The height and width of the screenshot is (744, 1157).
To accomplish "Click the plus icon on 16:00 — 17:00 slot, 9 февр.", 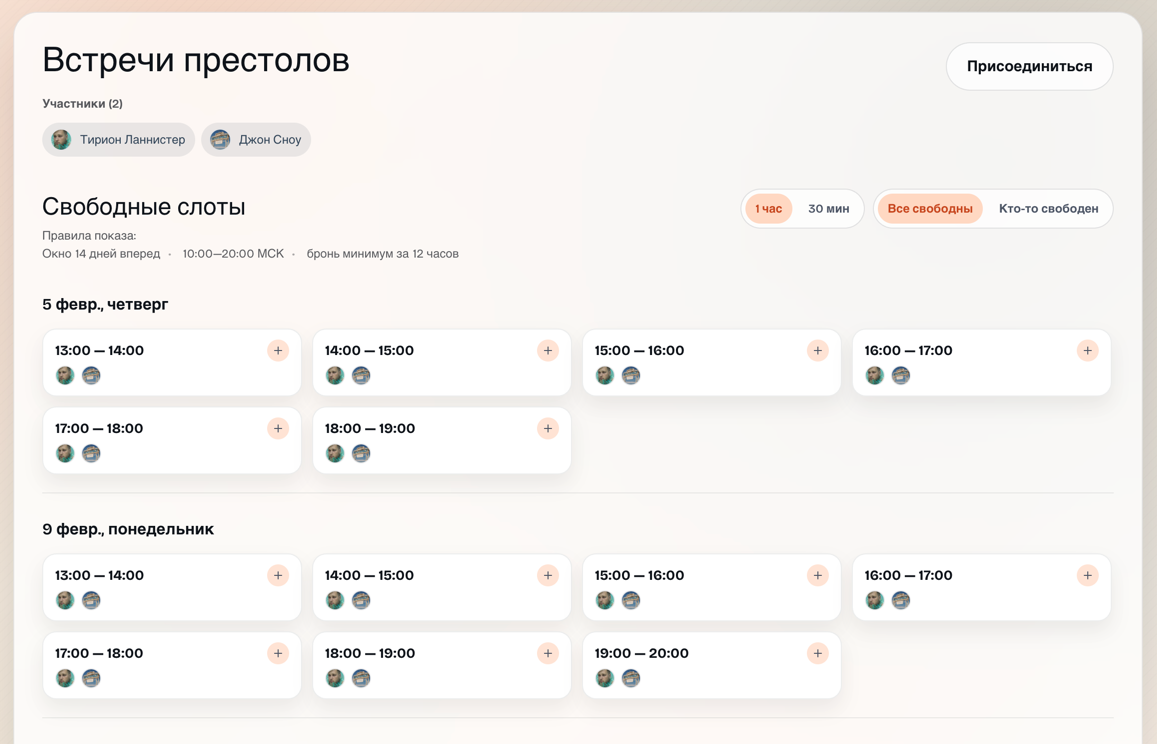I will pos(1087,575).
